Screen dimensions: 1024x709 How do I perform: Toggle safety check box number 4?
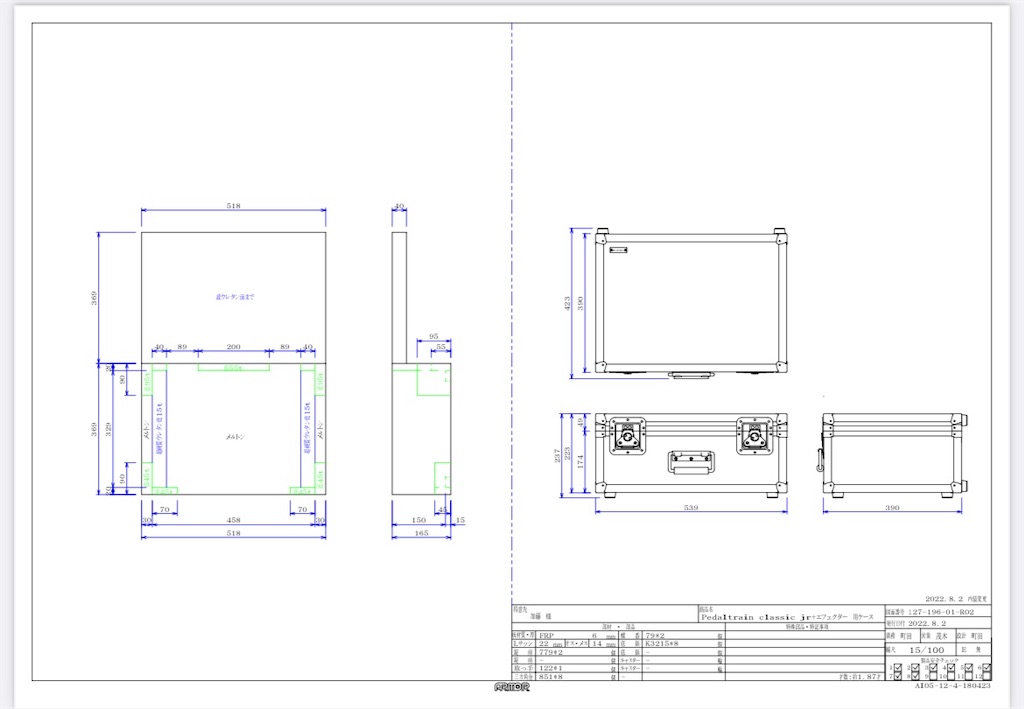[x=951, y=667]
